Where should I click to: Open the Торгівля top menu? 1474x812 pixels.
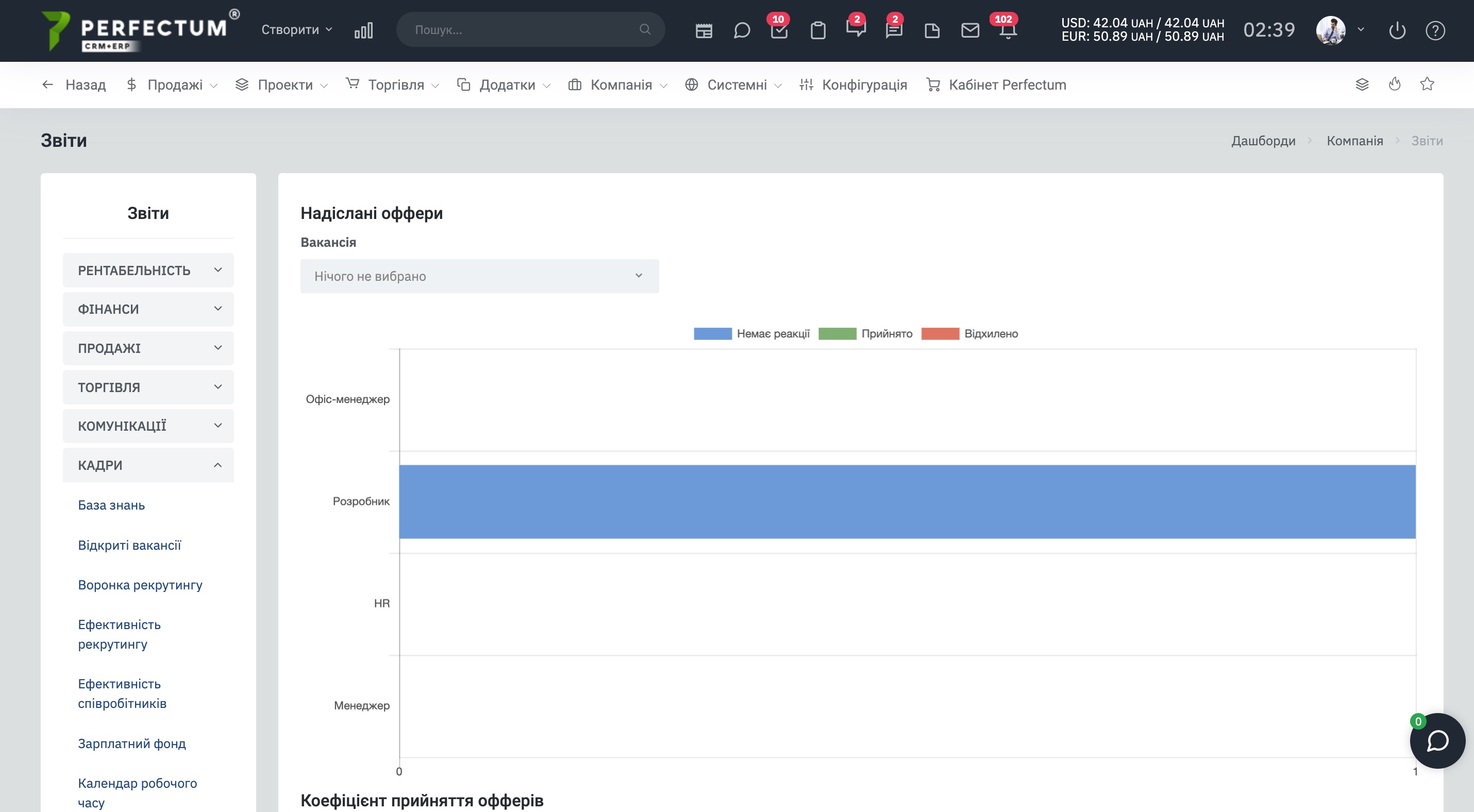coord(393,84)
